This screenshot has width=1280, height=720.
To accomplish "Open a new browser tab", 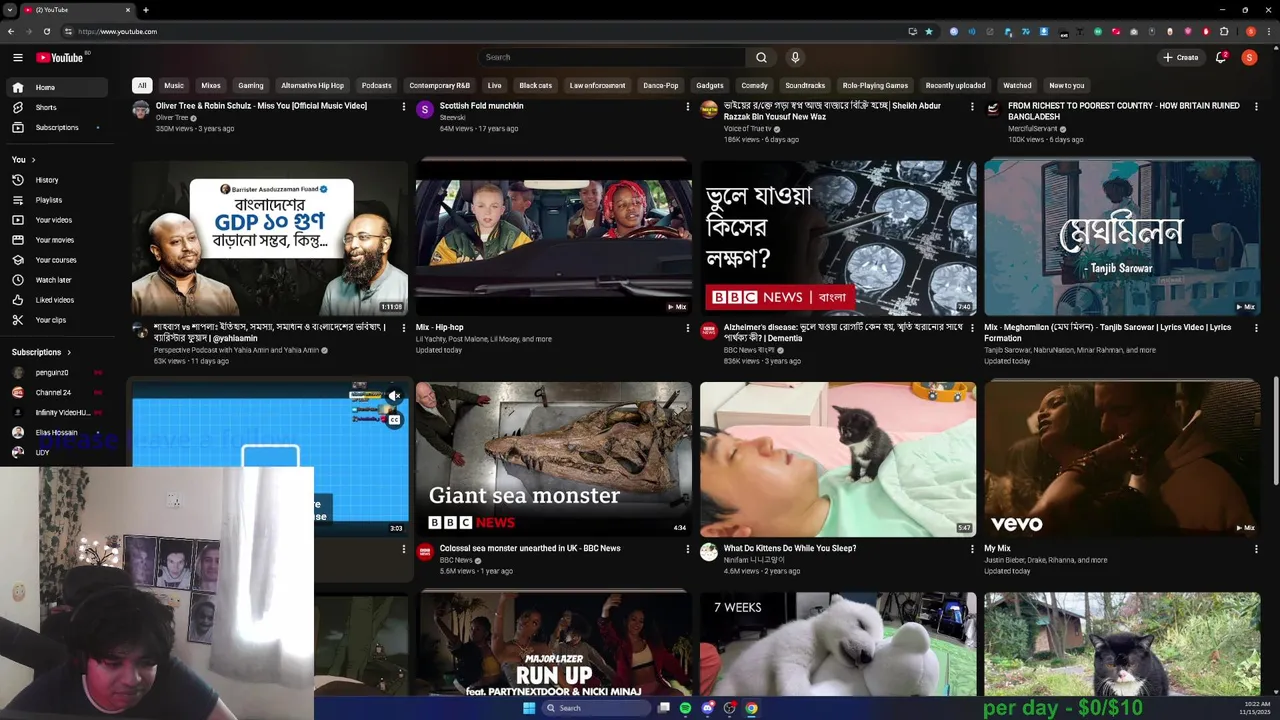I will click(146, 10).
